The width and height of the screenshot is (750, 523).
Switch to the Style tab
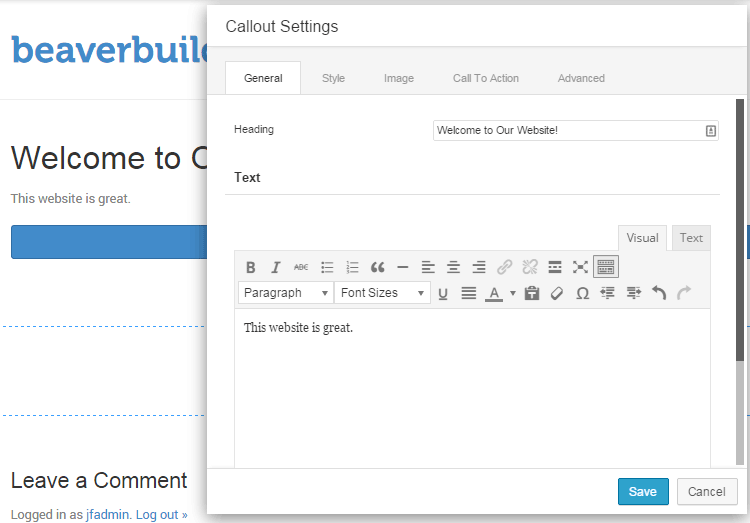[x=333, y=78]
